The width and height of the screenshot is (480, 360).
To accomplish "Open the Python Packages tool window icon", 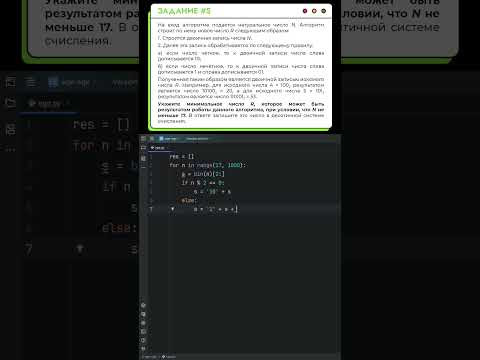I will pos(143,305).
